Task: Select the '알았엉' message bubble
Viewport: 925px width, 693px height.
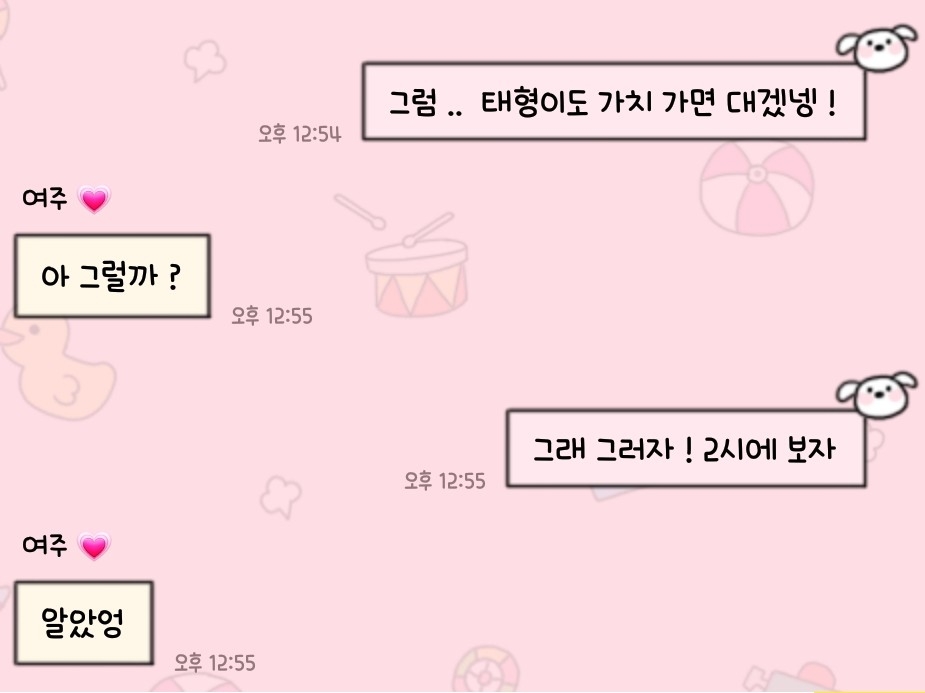Action: [84, 623]
